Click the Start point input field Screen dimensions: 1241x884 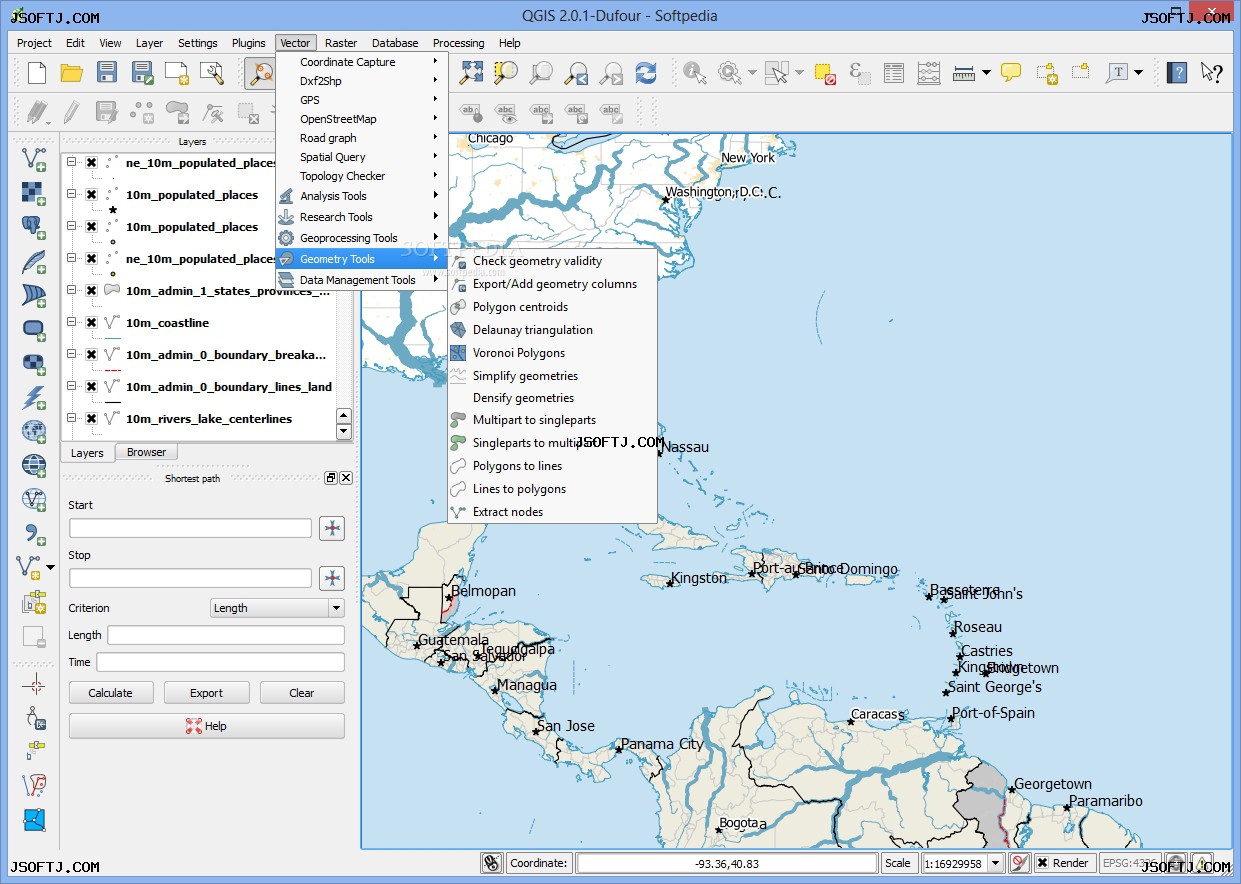point(190,528)
